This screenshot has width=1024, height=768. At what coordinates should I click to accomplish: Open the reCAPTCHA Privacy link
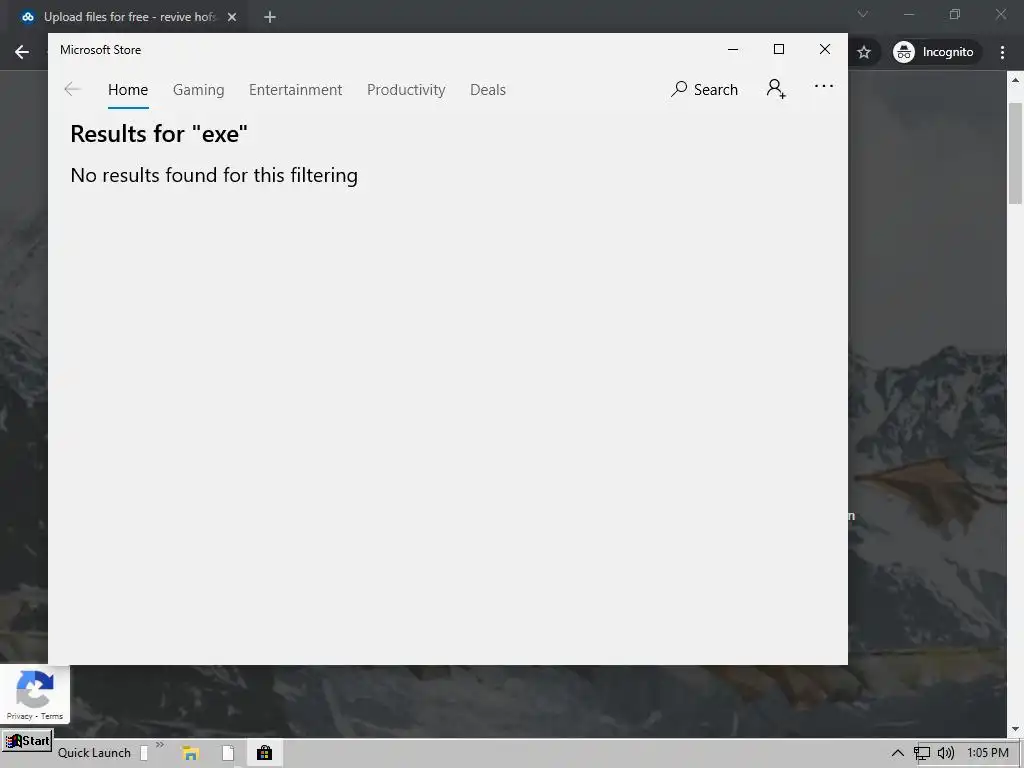(19, 716)
